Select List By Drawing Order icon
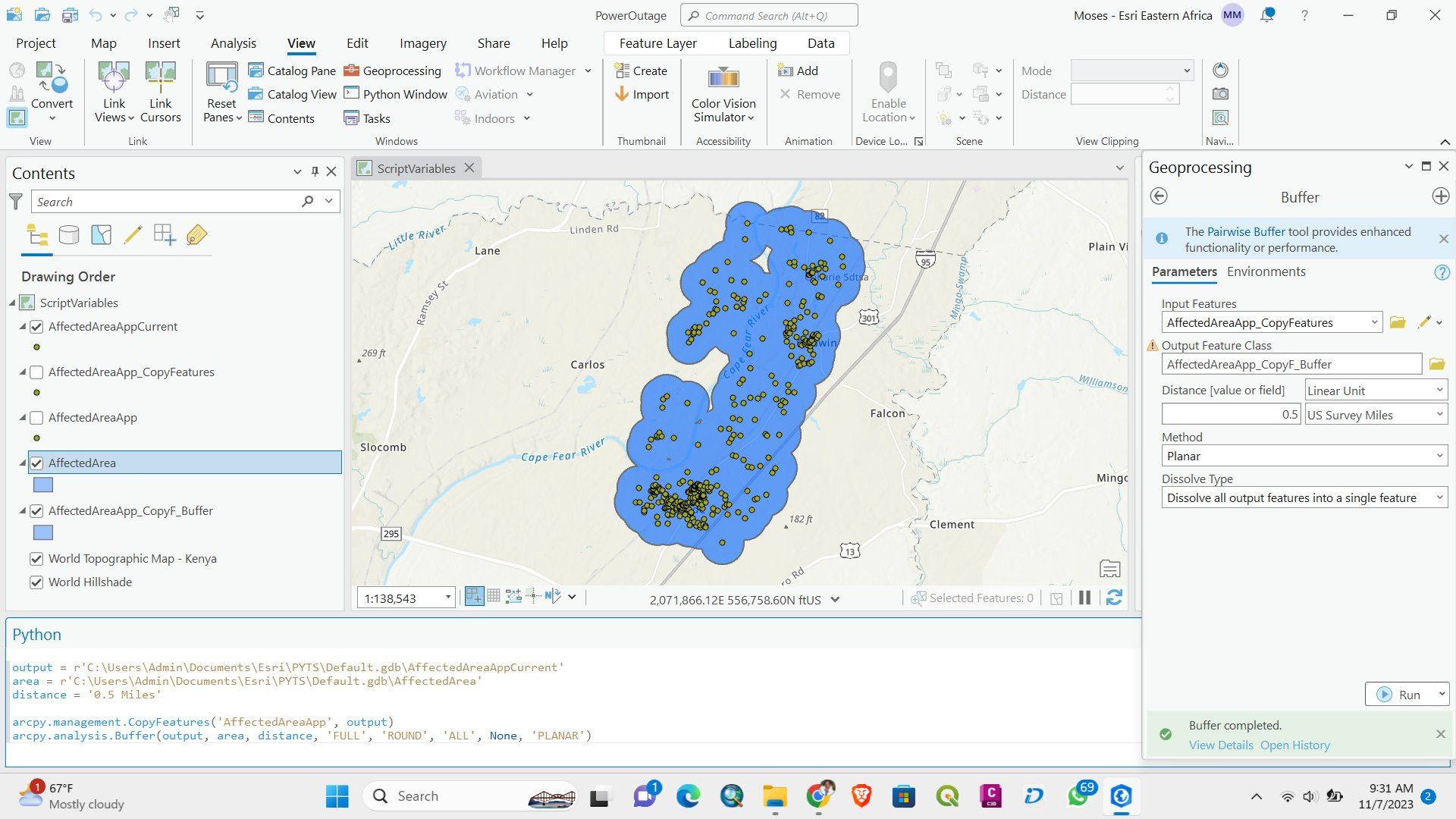 click(37, 235)
